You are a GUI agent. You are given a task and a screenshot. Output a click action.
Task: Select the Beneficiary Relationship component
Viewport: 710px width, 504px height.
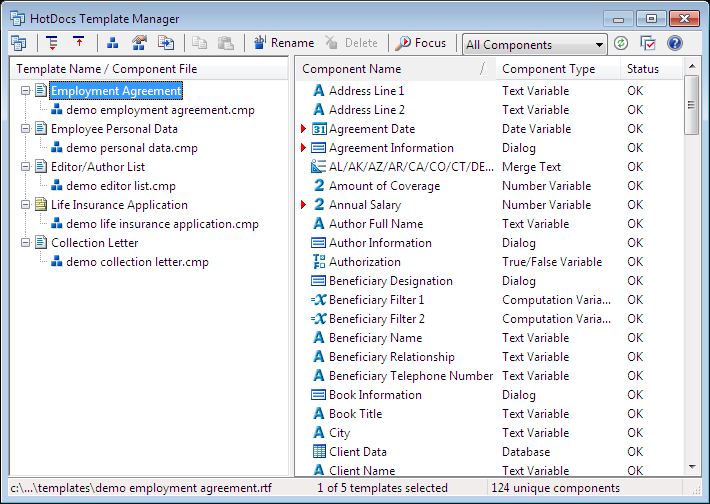pyautogui.click(x=392, y=357)
